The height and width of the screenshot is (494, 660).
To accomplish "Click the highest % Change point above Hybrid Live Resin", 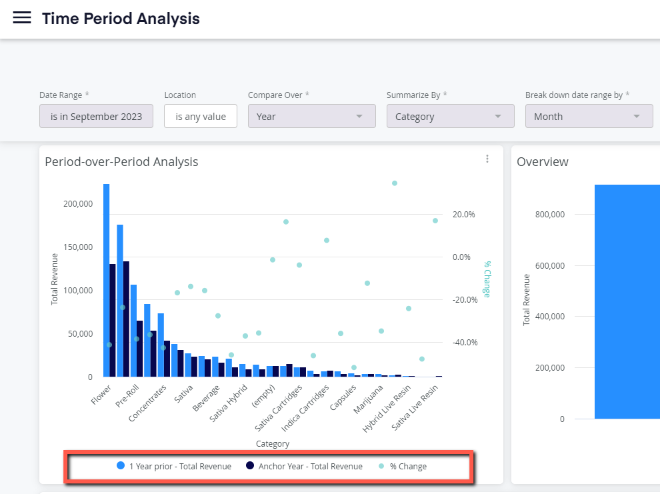I will pos(394,183).
